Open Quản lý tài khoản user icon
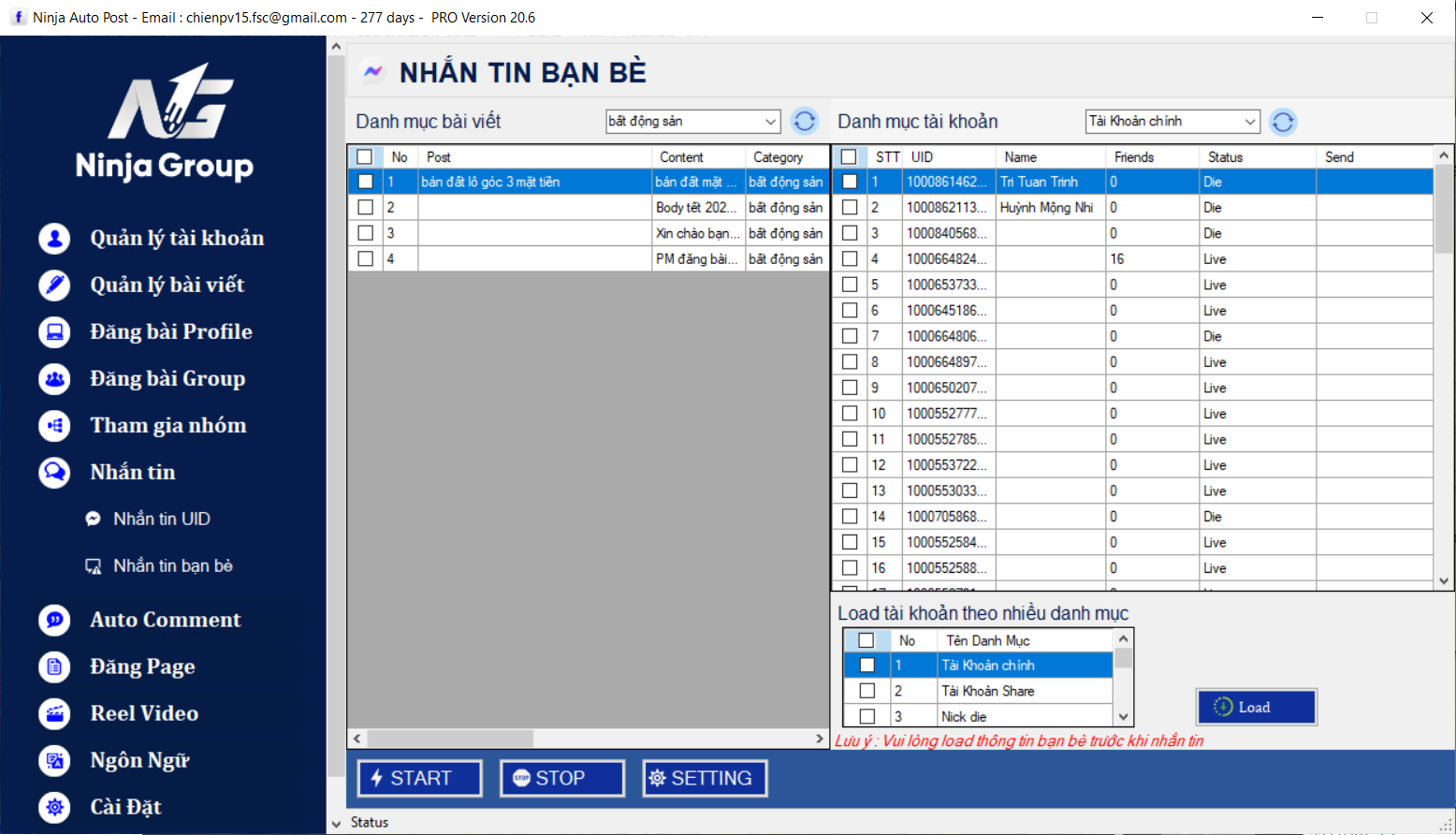This screenshot has width=1456, height=835. tap(54, 239)
